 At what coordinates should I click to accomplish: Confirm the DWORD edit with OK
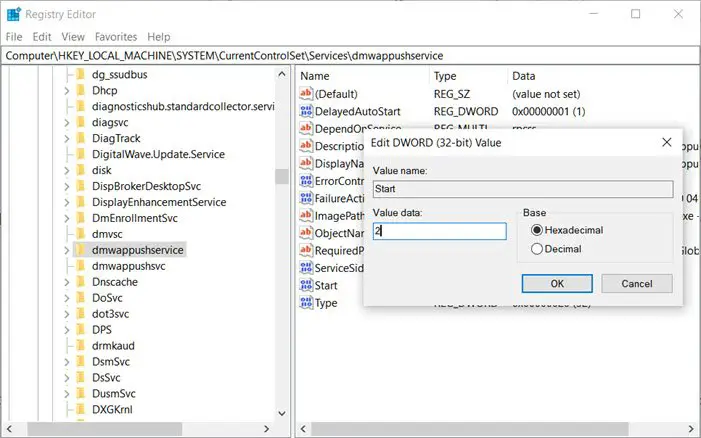pos(557,284)
